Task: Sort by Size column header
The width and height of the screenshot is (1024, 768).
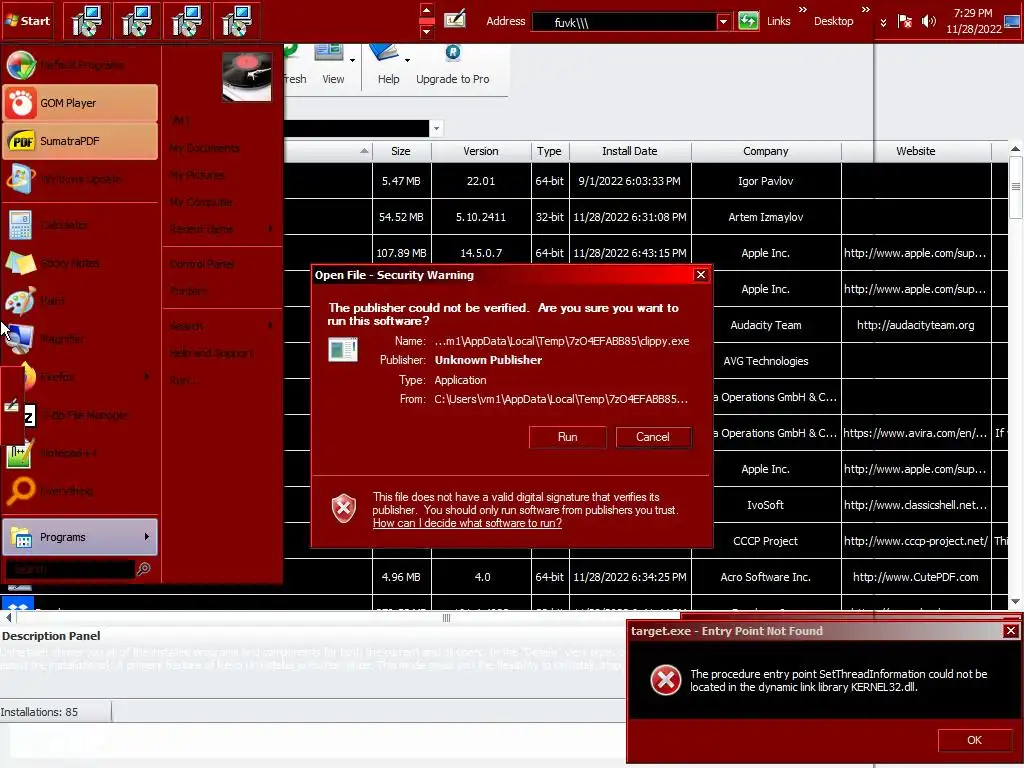Action: (x=401, y=151)
